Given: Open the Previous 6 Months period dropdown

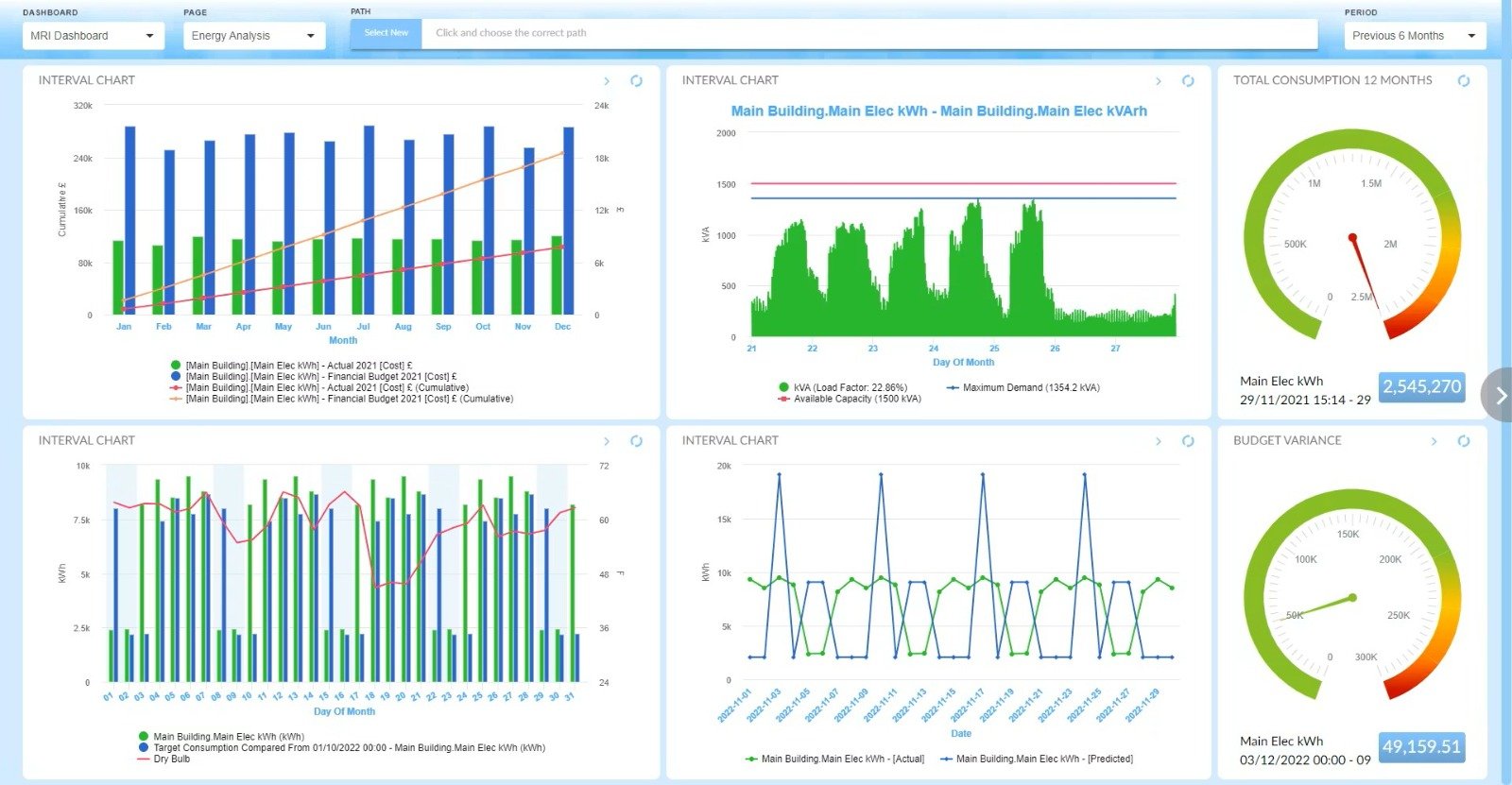Looking at the screenshot, I should click(1414, 36).
